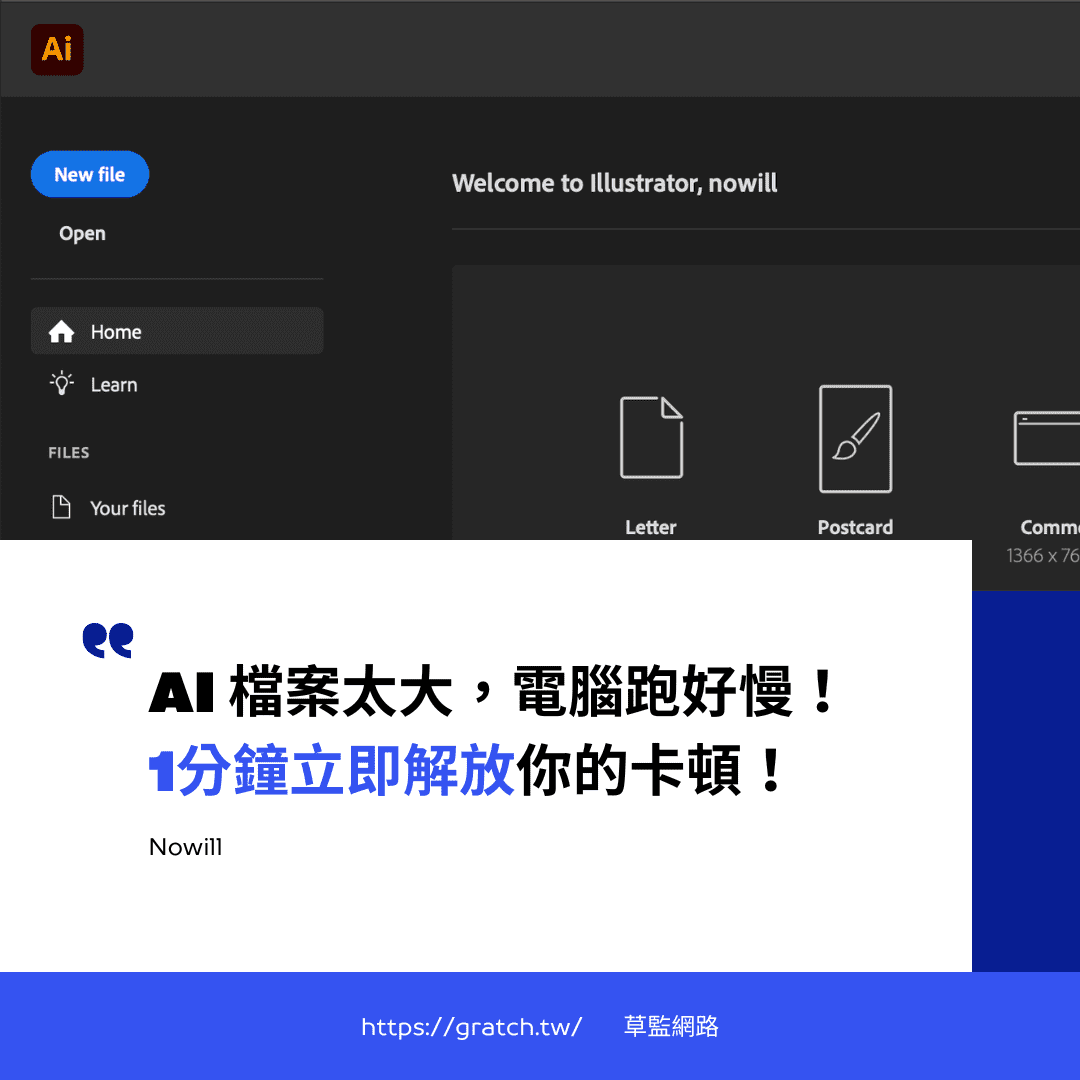
Task: Click the blue 1分鐘立即解放 headline text
Action: (x=331, y=773)
